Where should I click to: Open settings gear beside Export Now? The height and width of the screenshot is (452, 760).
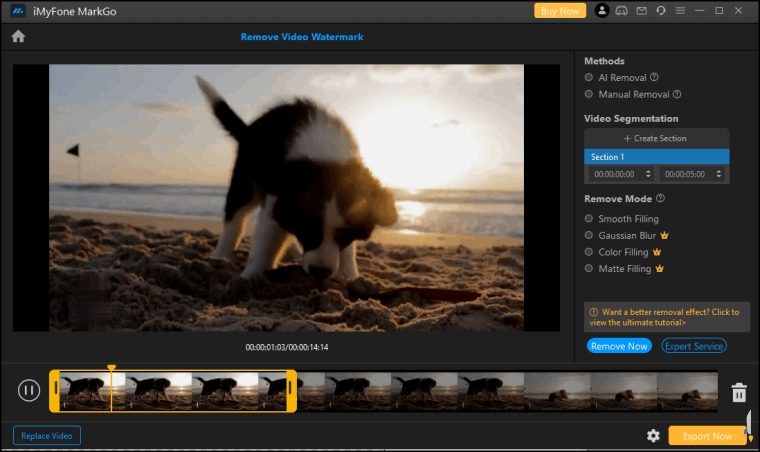click(x=653, y=436)
